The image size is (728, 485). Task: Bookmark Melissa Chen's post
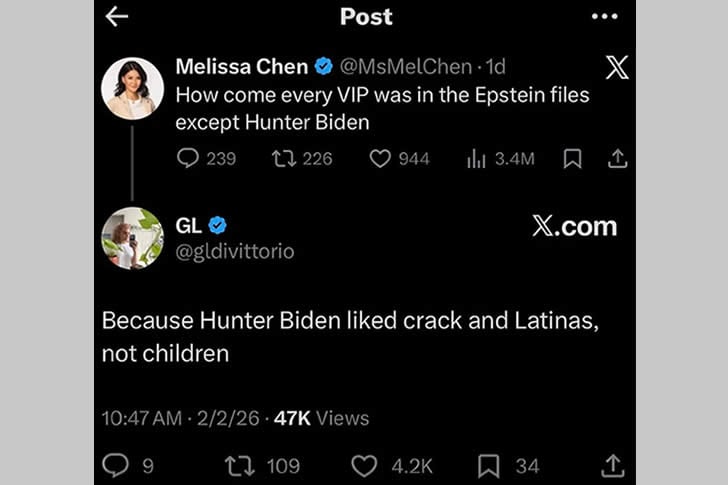click(572, 158)
